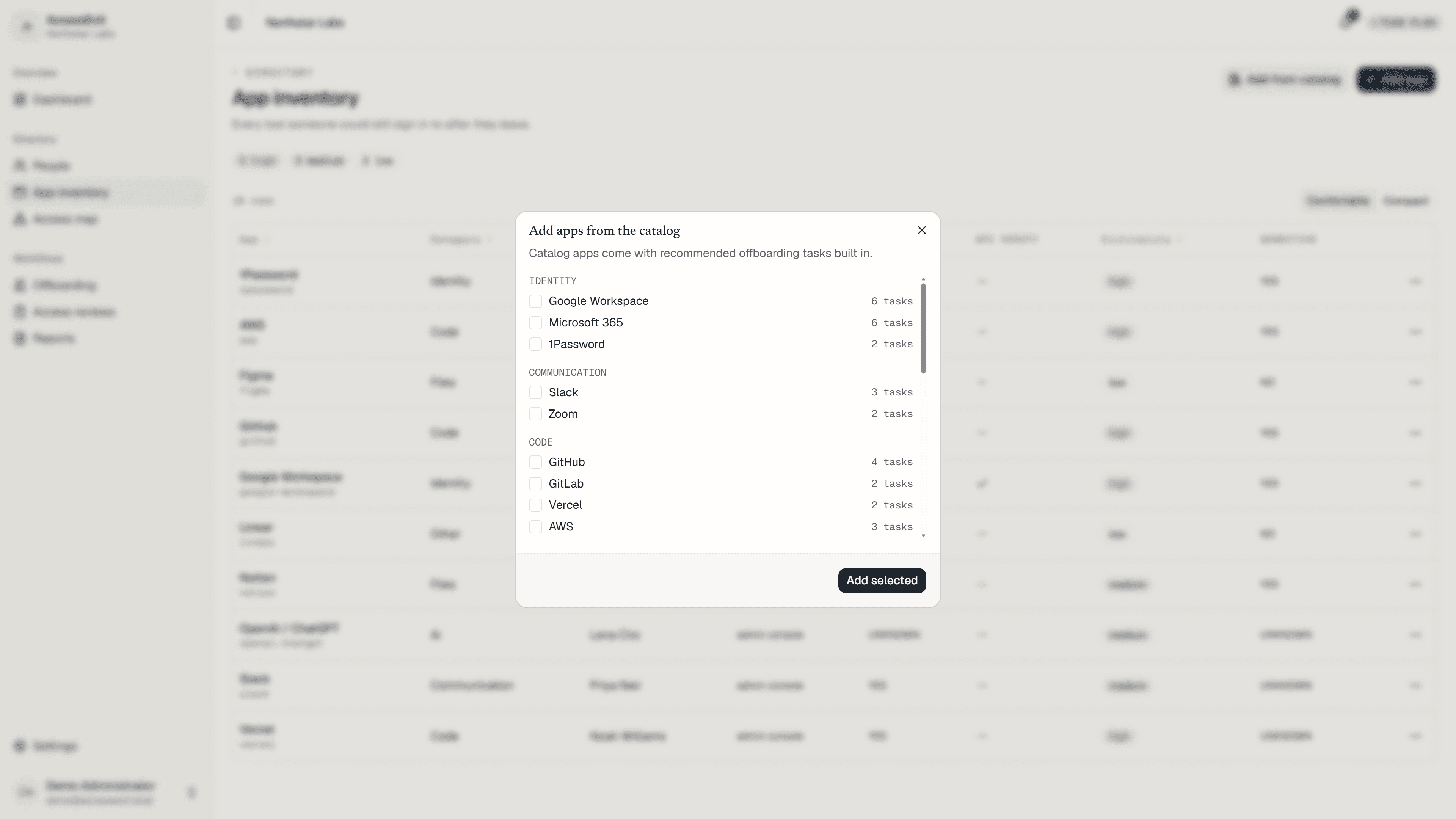This screenshot has width=1456, height=819.
Task: Click the '2 tasks' count for Zoom
Action: pyautogui.click(x=892, y=414)
